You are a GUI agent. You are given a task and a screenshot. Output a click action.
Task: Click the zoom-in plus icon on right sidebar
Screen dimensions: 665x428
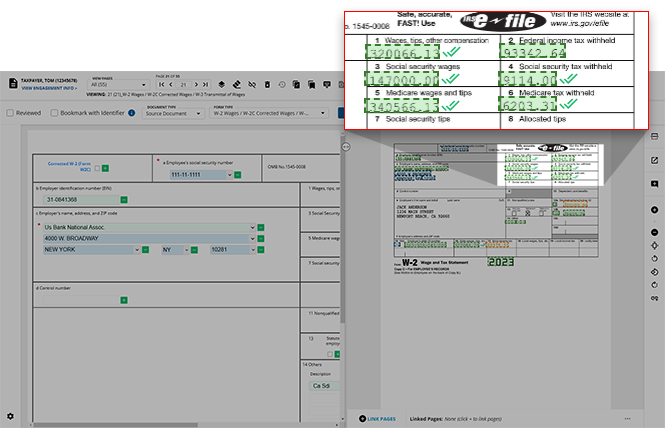coord(654,210)
